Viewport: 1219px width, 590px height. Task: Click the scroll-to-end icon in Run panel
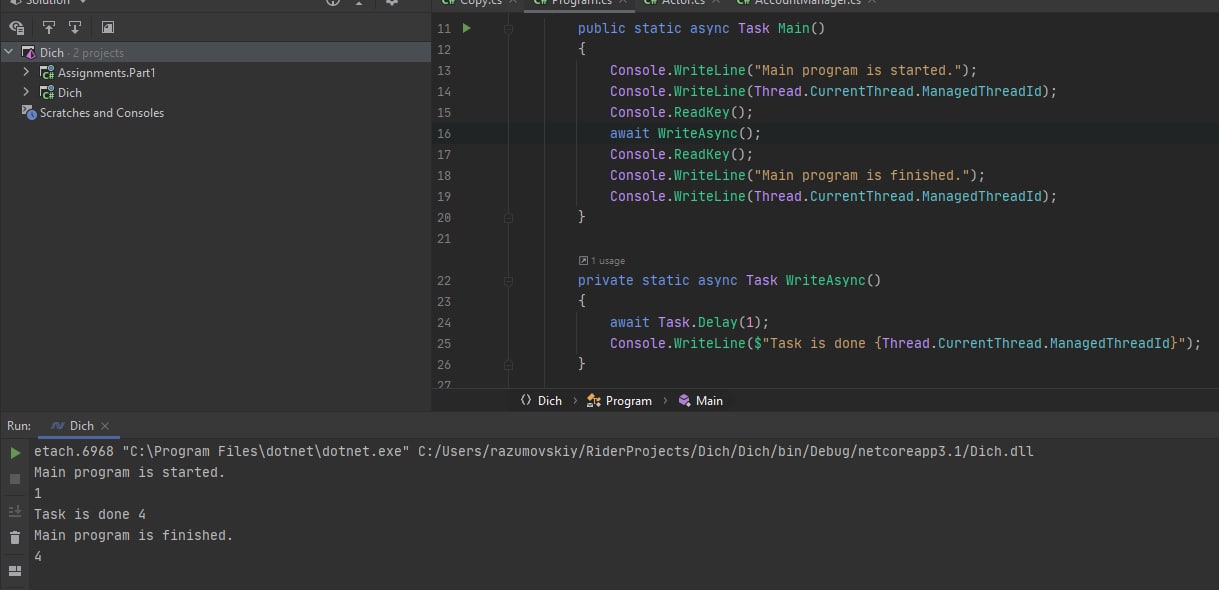coord(15,511)
